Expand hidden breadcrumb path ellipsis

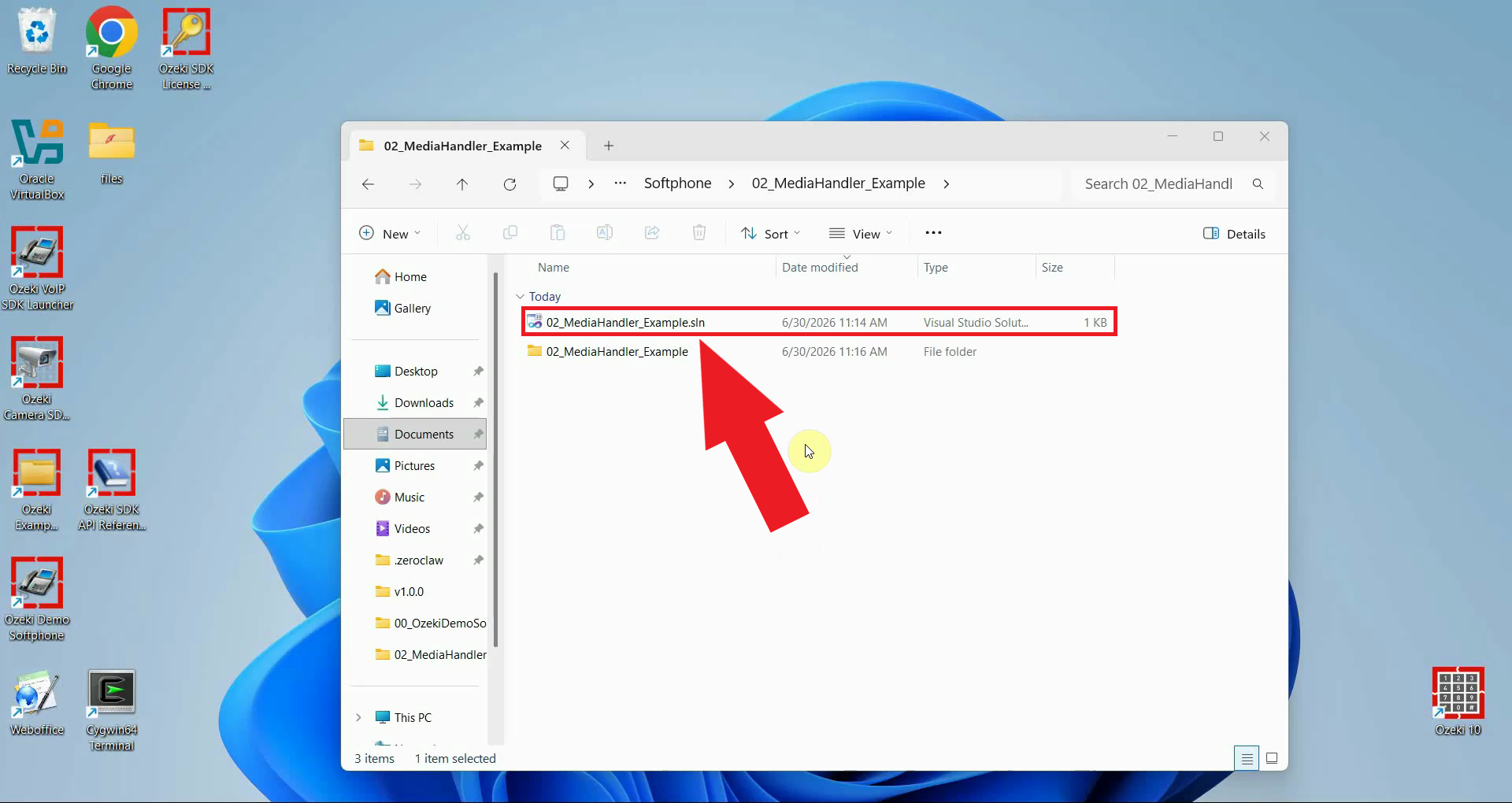coord(621,183)
